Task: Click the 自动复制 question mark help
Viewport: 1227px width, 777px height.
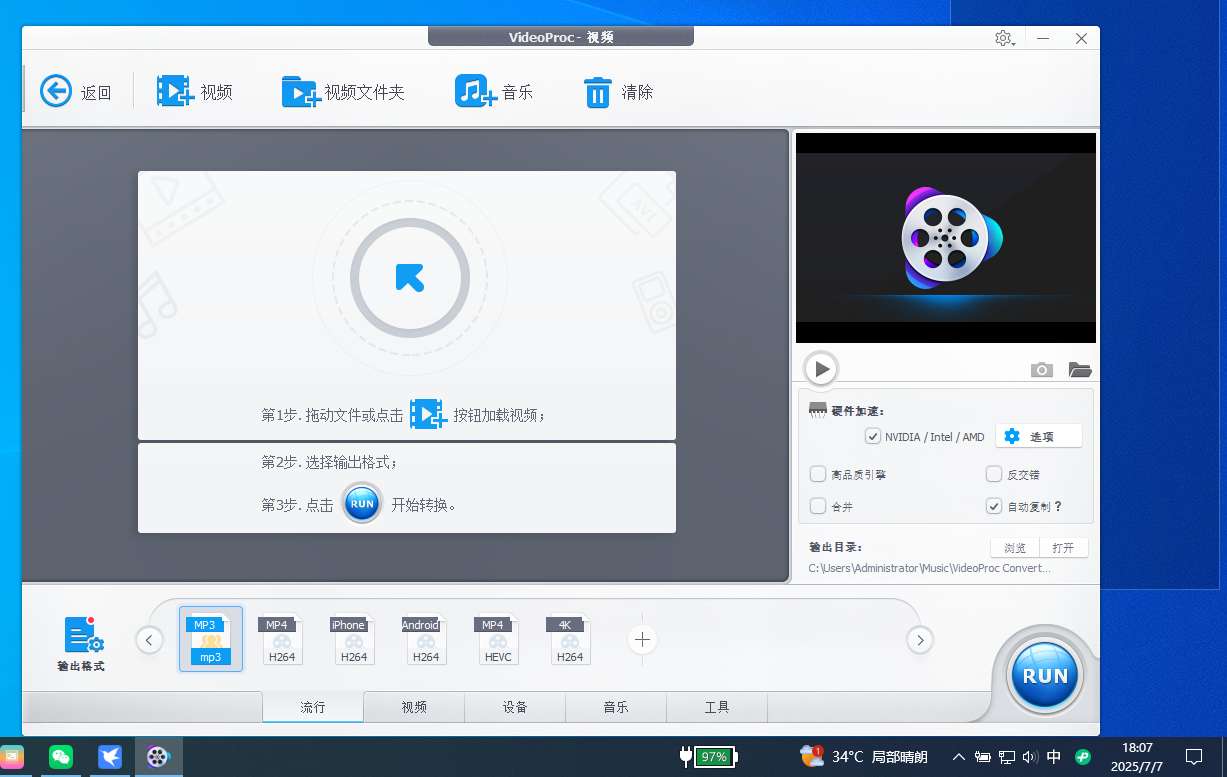Action: (x=1058, y=506)
